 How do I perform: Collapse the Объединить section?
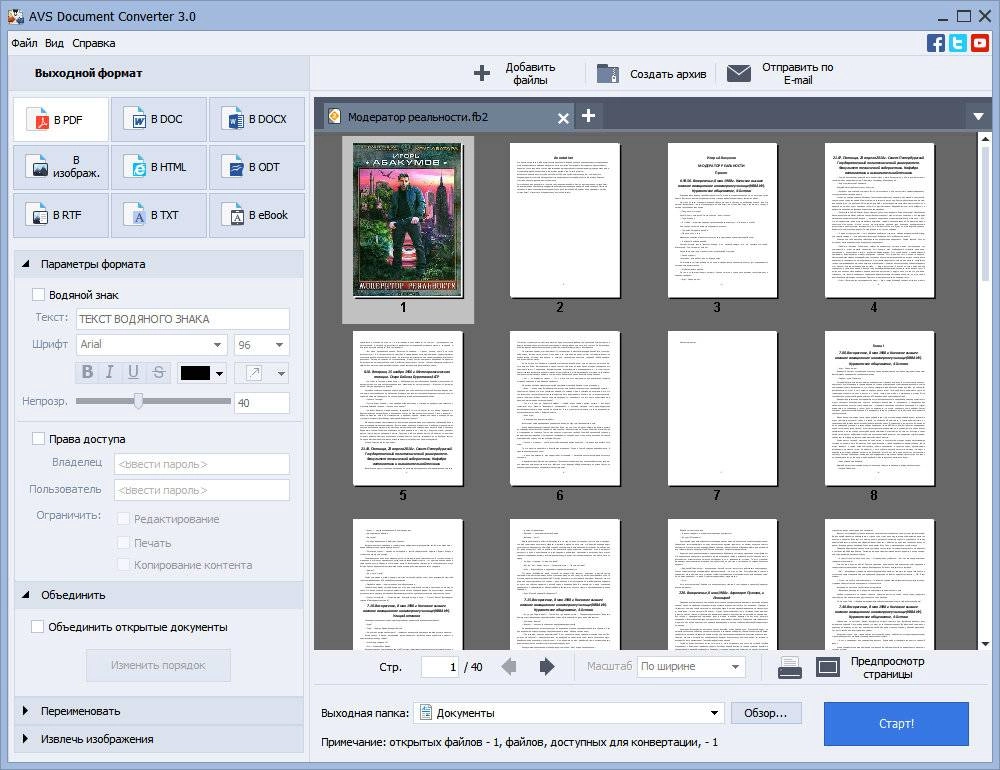[x=26, y=595]
